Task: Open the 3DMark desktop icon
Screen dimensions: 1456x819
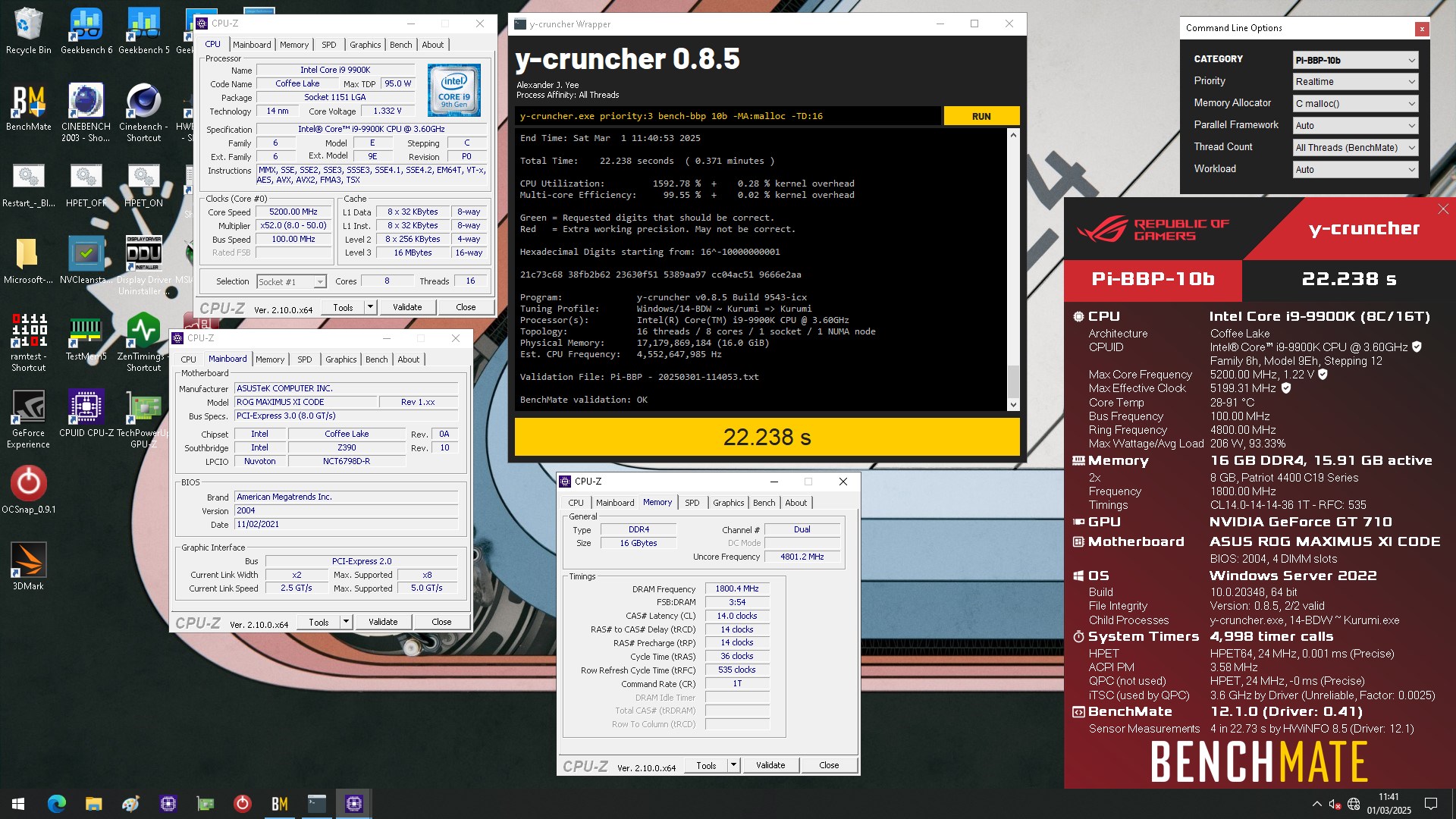Action: [x=28, y=566]
